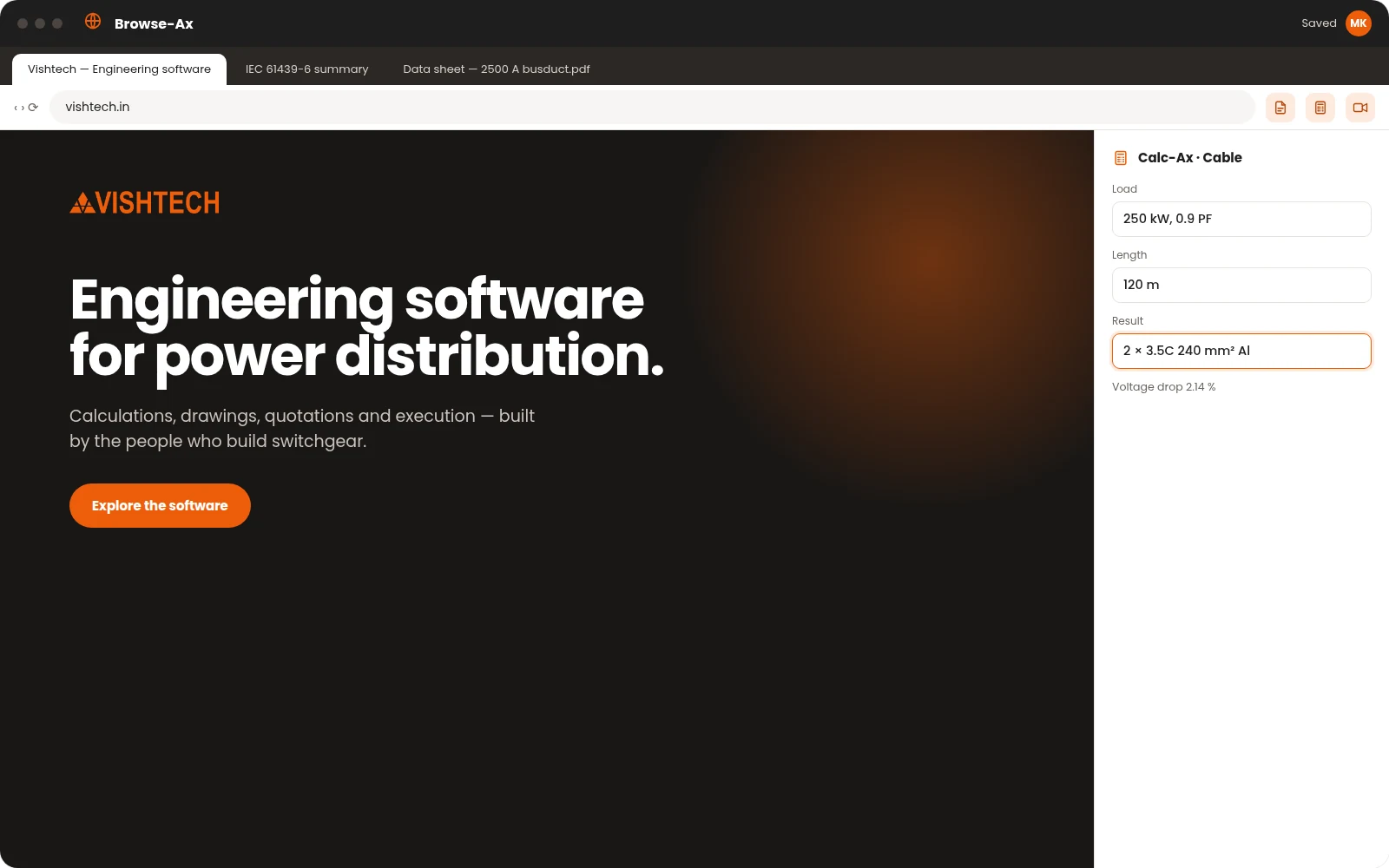Click the Calc-Ax · Cable panel title
1389x868 pixels.
pos(1189,158)
